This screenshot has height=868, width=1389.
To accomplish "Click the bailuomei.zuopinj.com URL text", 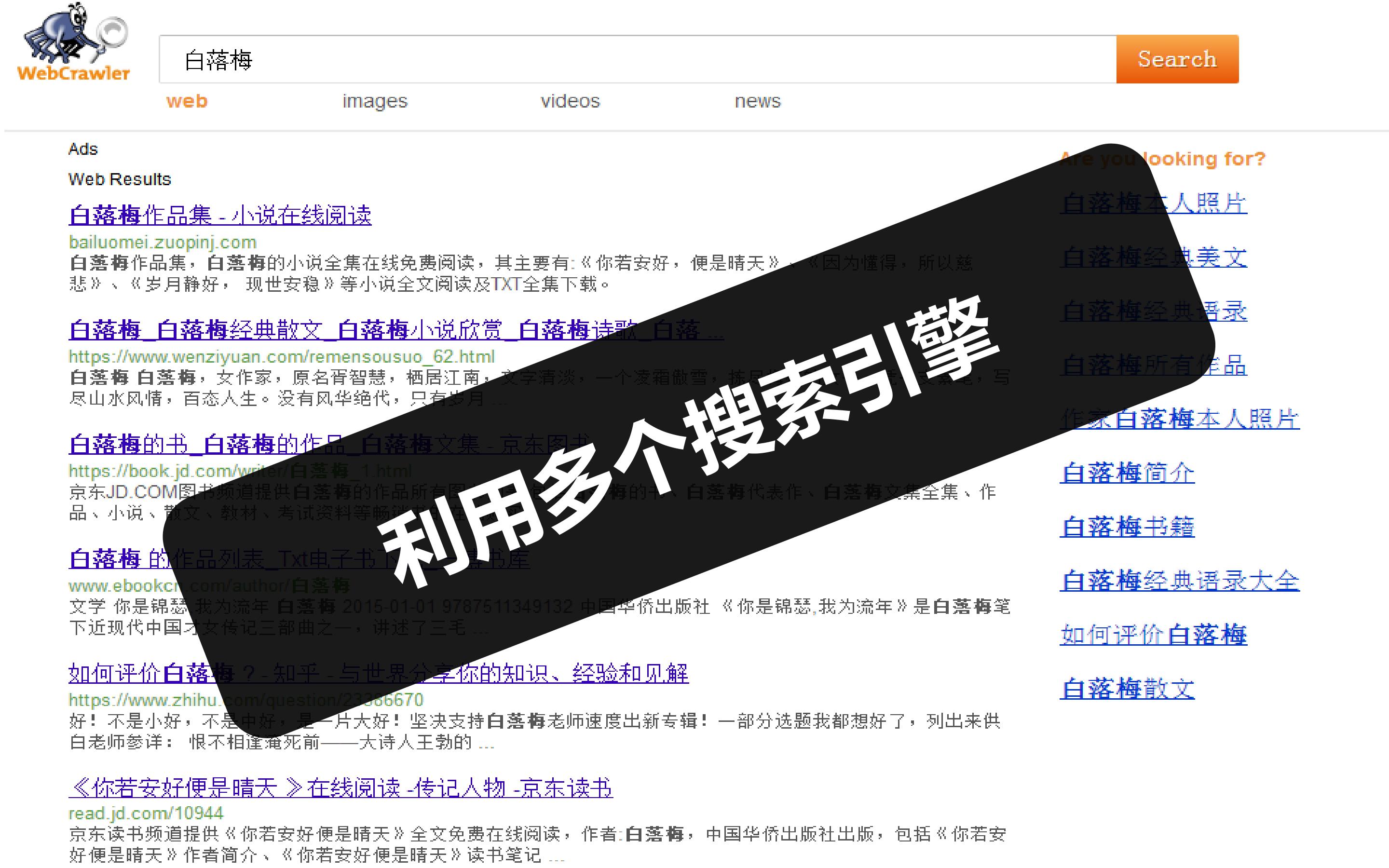I will tap(163, 242).
